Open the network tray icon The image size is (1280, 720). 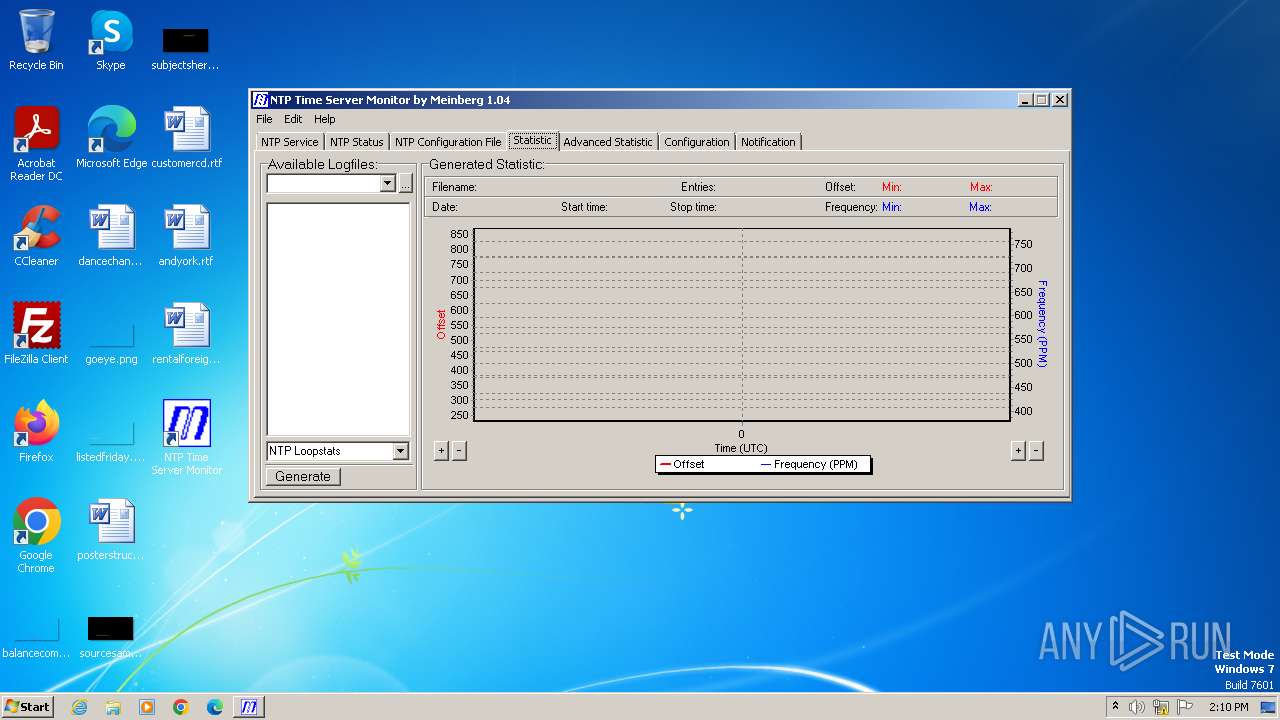pos(1161,707)
